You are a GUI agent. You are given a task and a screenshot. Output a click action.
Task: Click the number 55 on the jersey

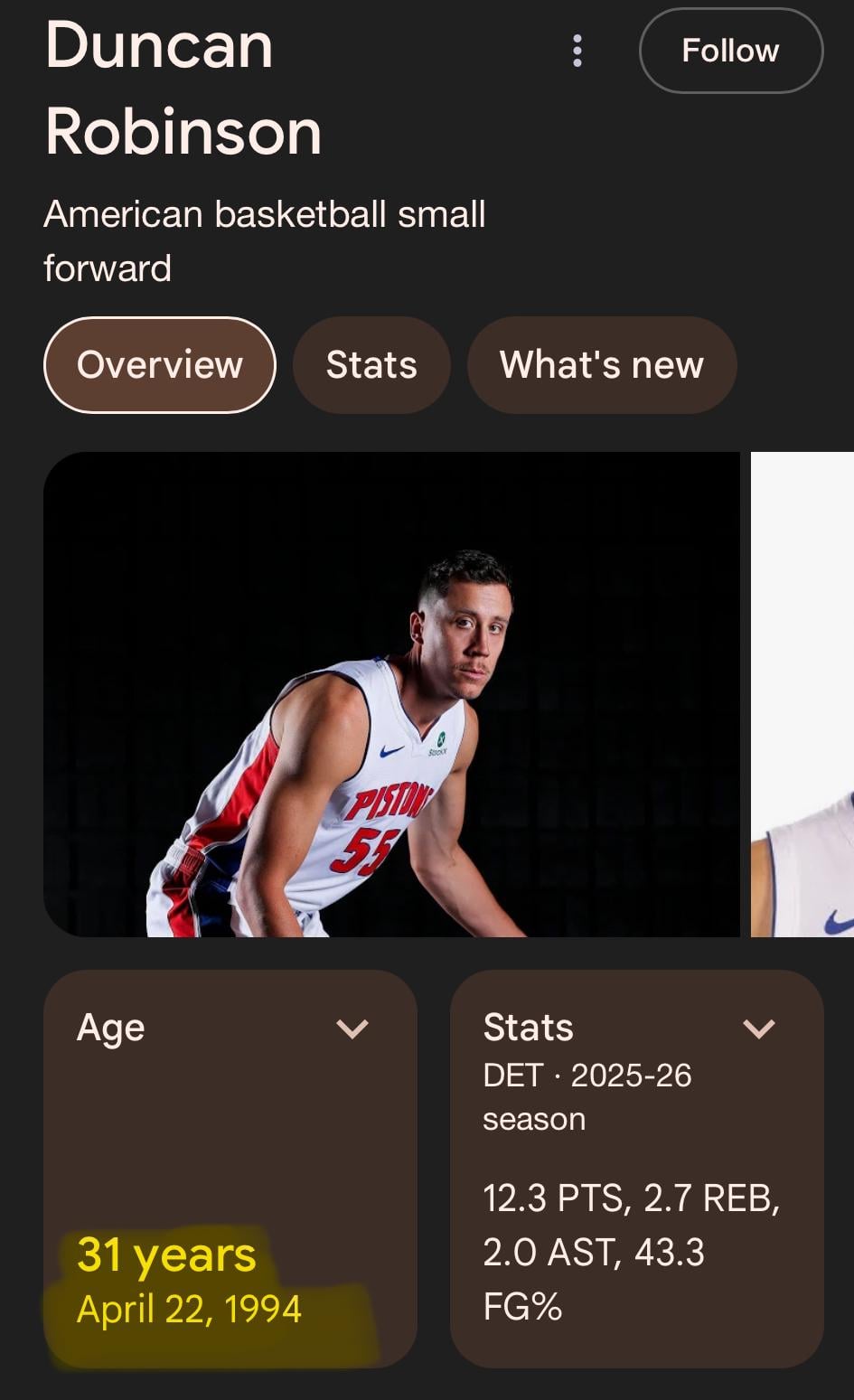[x=364, y=851]
